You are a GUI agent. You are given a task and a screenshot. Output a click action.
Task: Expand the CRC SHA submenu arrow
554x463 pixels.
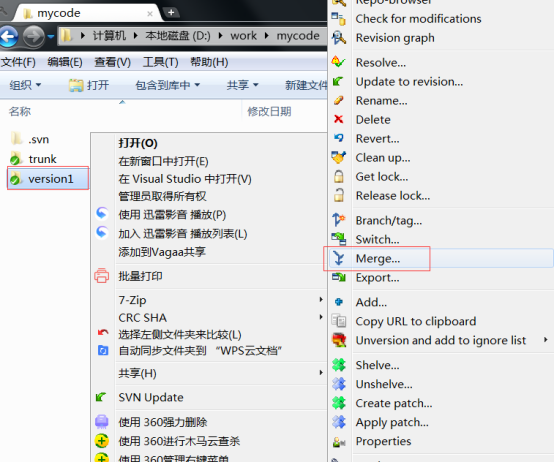[321, 317]
